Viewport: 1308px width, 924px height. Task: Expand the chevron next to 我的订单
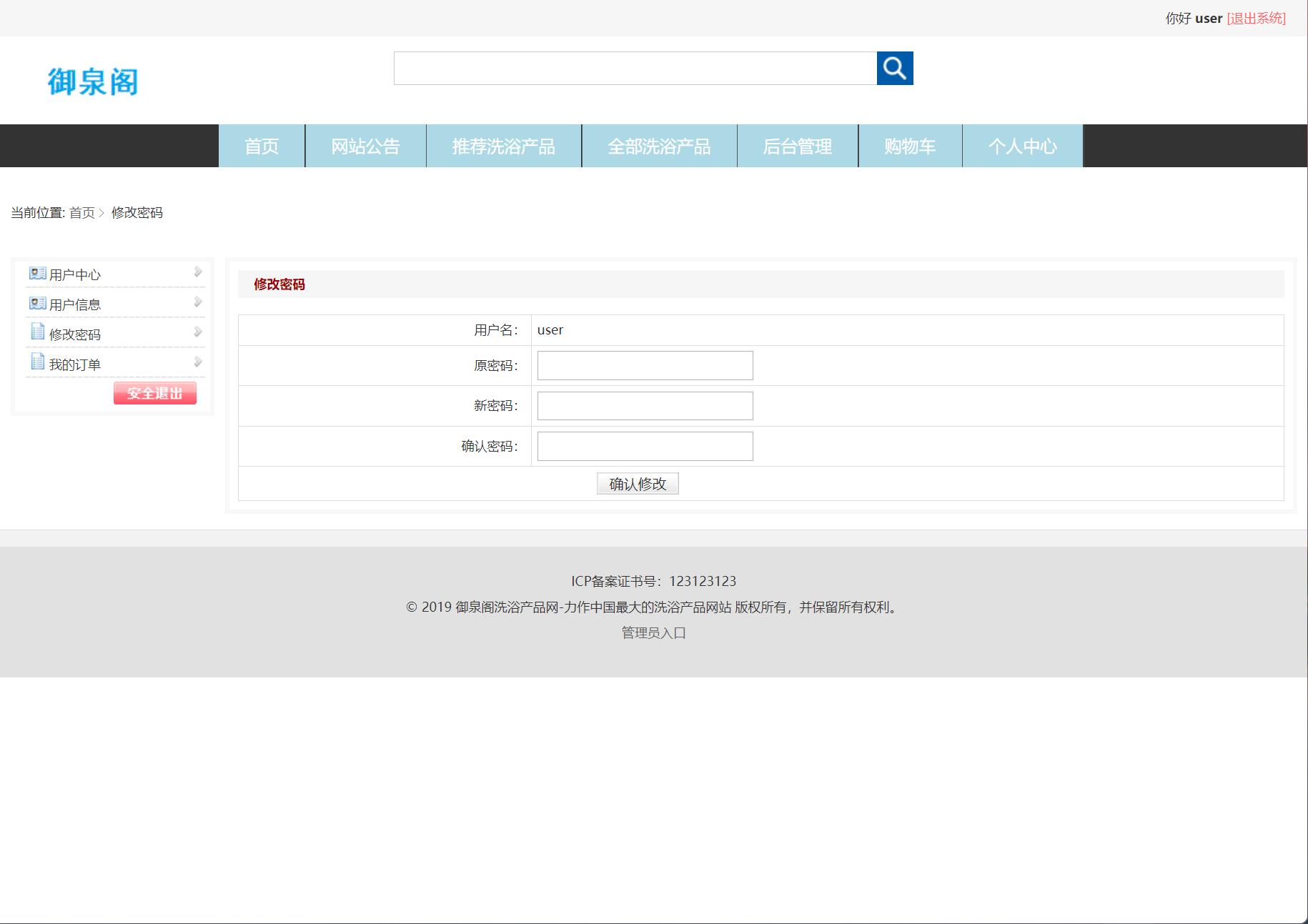[x=198, y=362]
